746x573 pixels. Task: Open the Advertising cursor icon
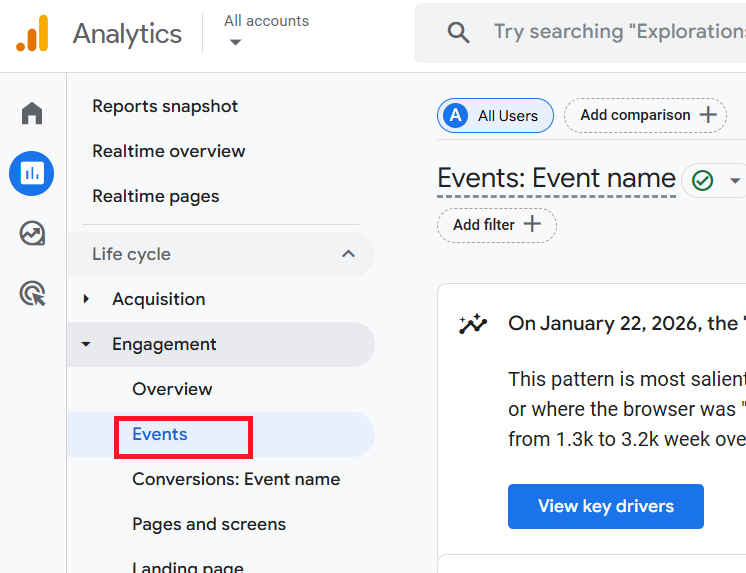click(x=32, y=294)
